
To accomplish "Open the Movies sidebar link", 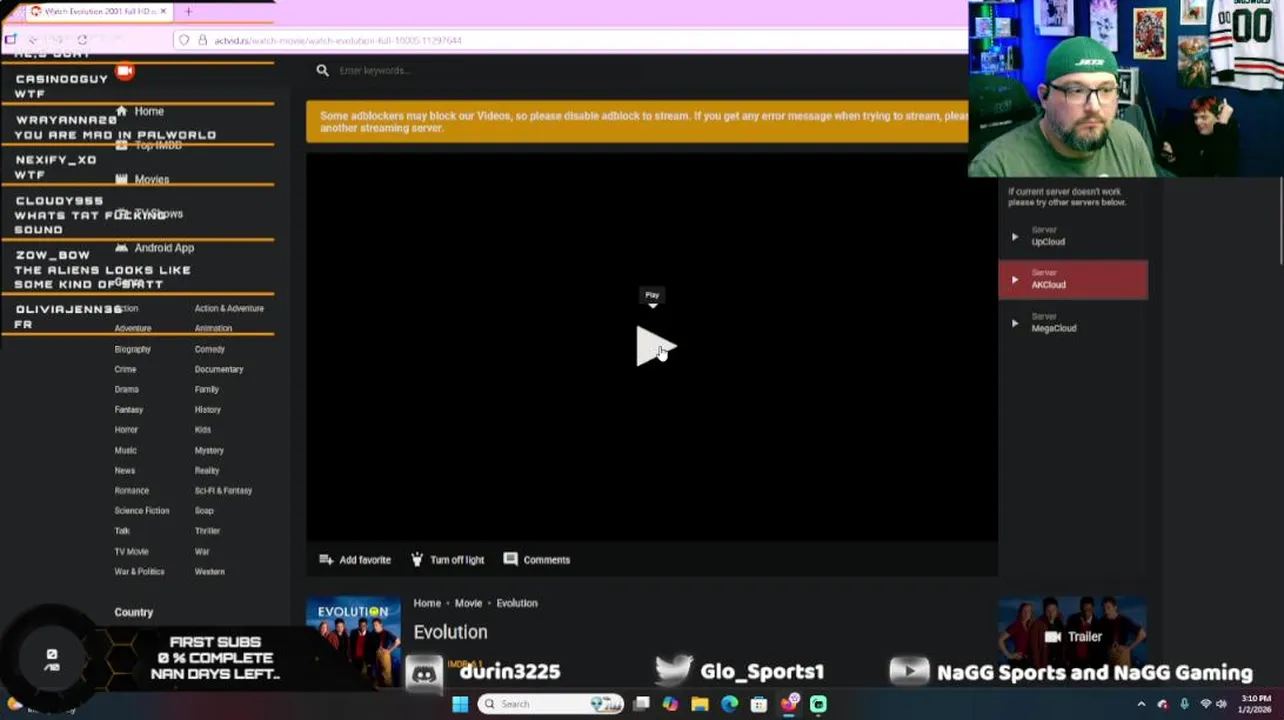I will (152, 179).
